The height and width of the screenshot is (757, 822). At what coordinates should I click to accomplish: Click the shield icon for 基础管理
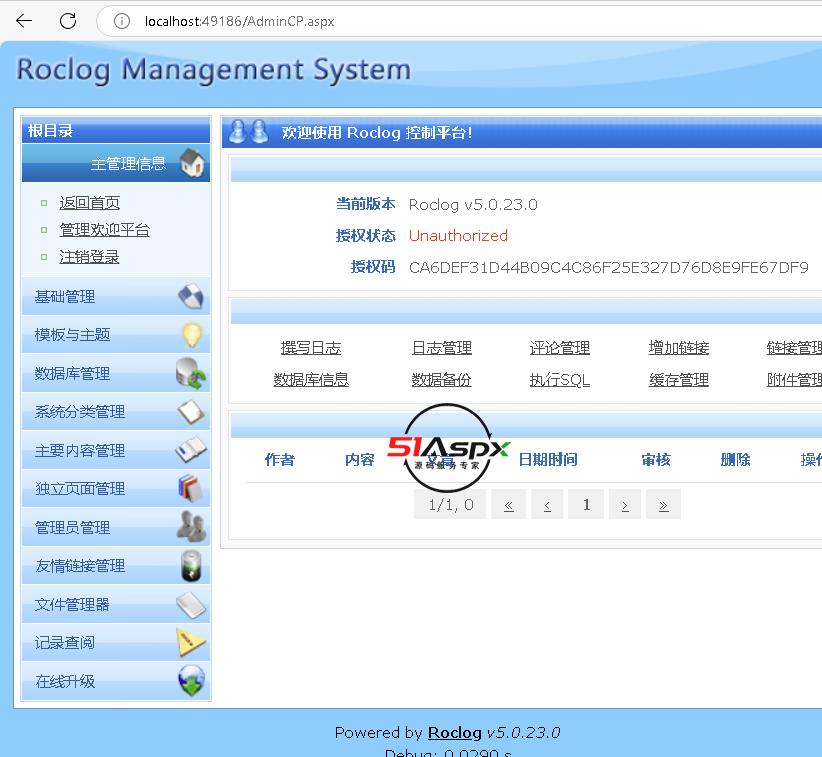pos(191,296)
